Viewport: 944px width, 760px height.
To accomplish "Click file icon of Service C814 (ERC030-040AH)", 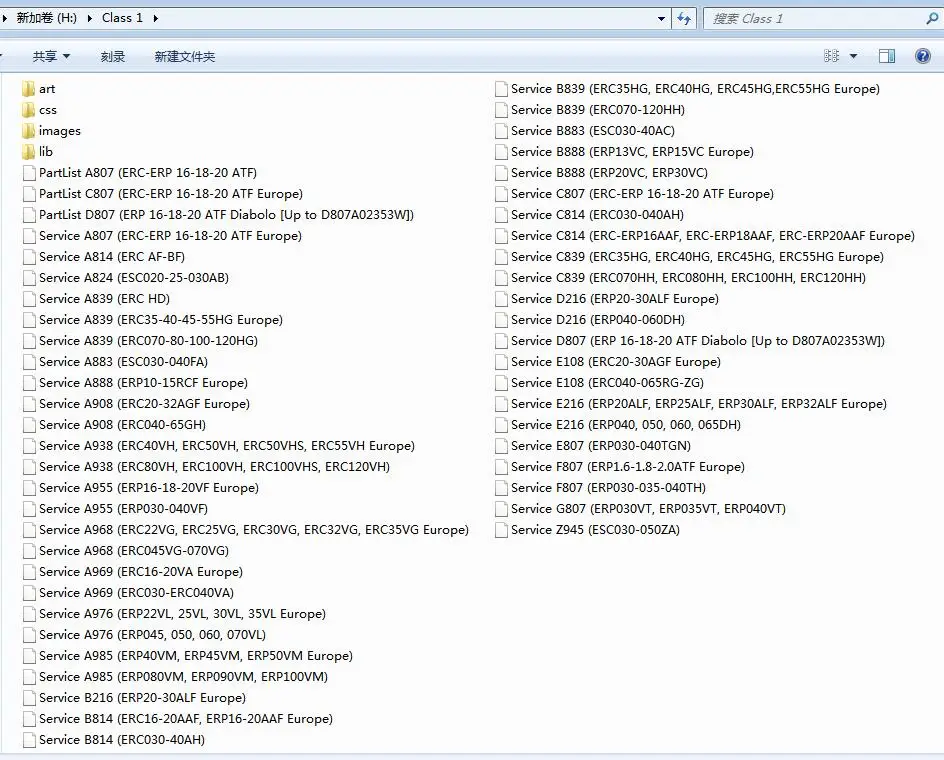I will click(501, 215).
